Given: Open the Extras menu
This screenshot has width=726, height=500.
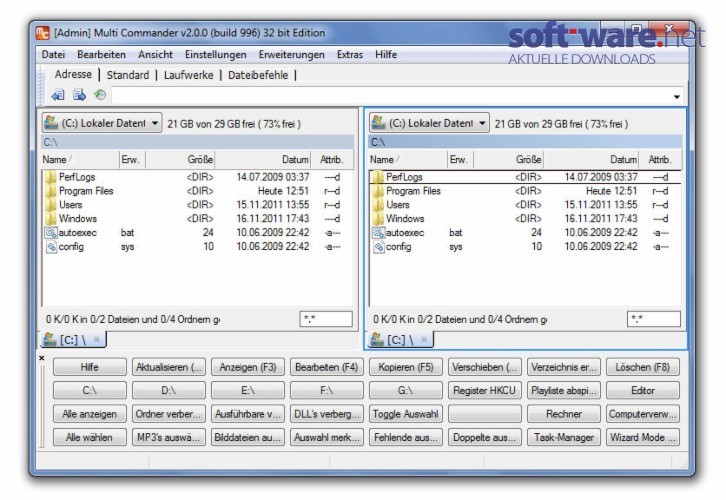Looking at the screenshot, I should point(350,55).
